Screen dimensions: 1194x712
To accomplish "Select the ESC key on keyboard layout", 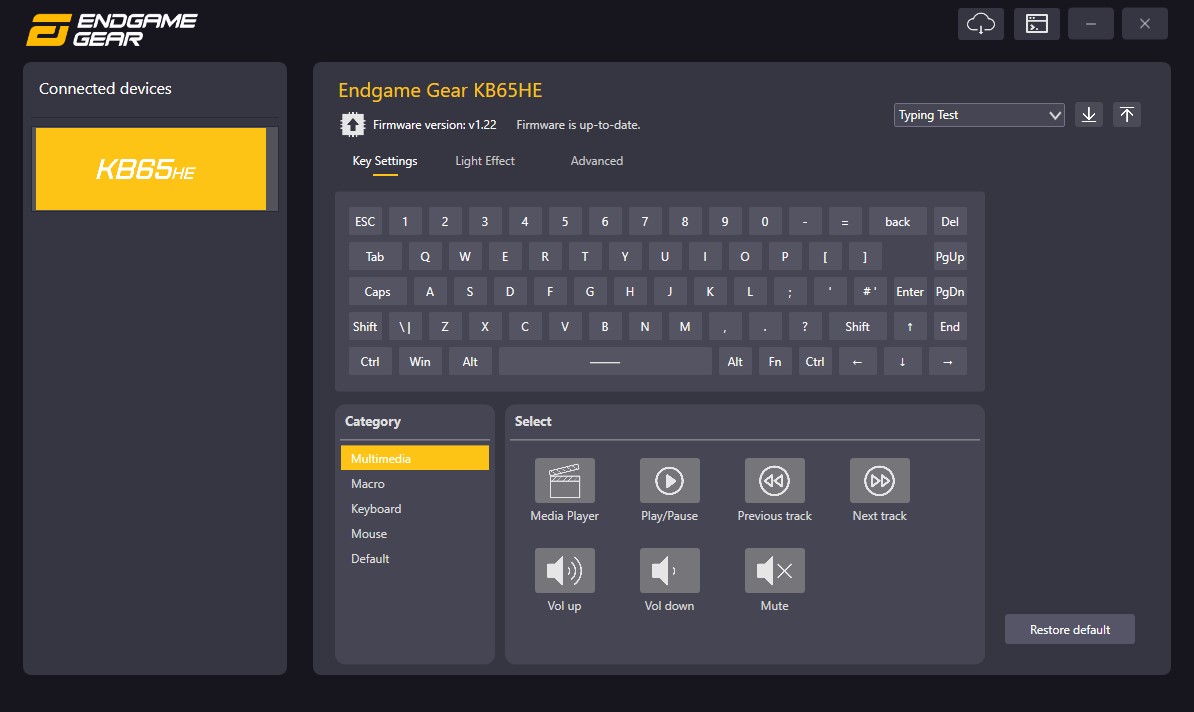I will pyautogui.click(x=365, y=222).
